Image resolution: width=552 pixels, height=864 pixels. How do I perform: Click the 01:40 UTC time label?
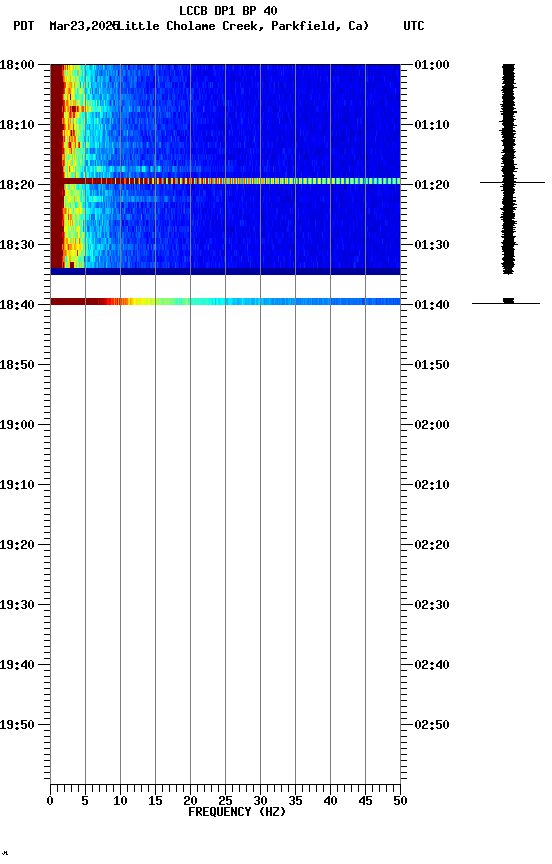432,305
